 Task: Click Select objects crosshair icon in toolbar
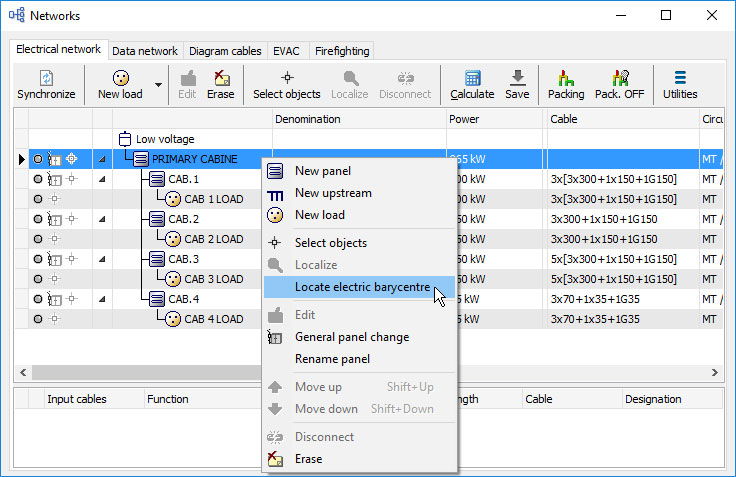[x=287, y=78]
